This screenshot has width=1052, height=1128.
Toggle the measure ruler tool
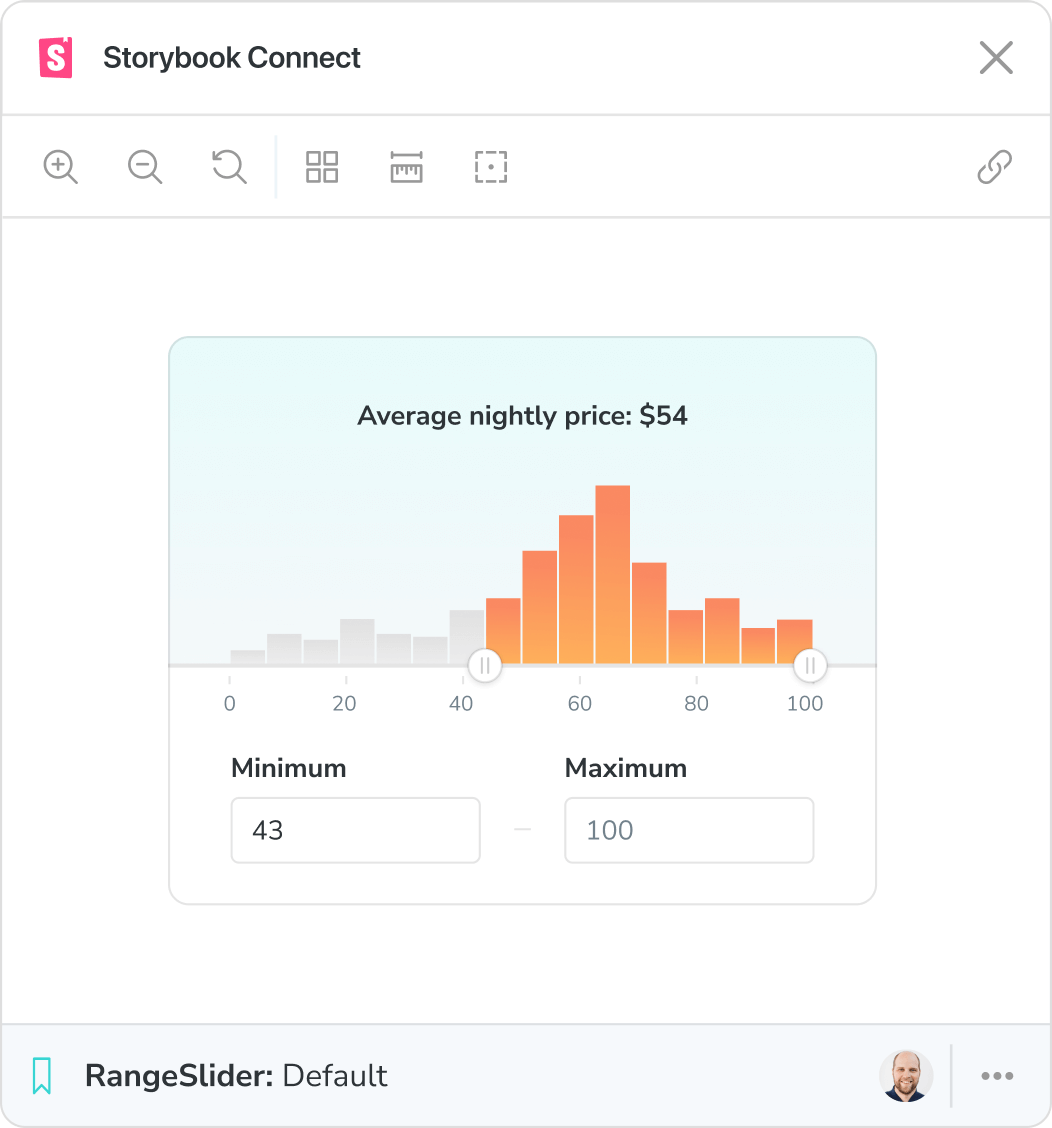[x=406, y=167]
